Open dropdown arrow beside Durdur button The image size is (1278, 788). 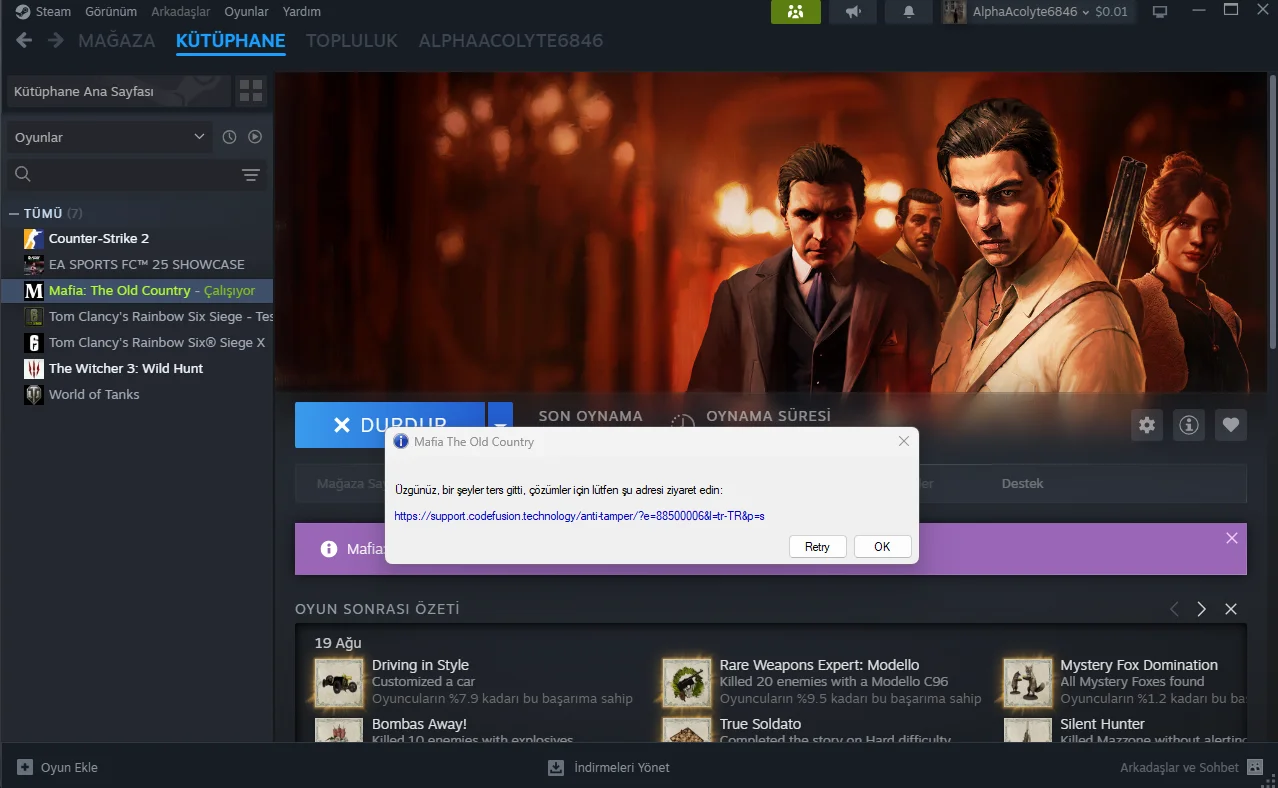[500, 425]
